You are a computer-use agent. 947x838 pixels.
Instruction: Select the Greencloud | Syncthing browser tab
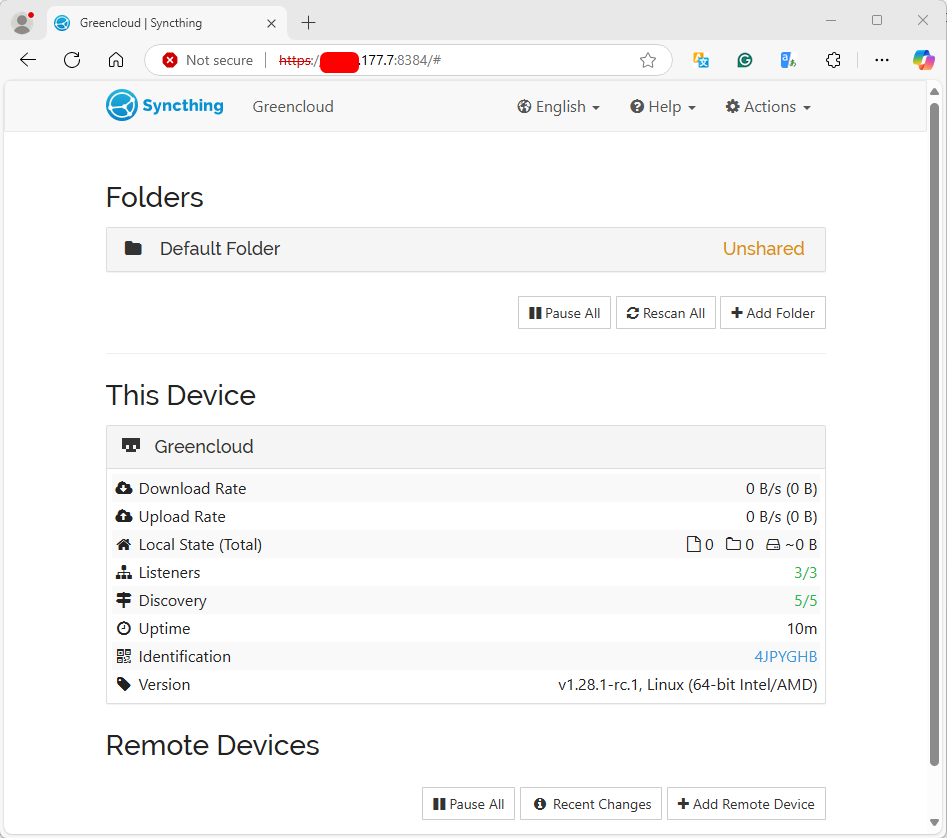pyautogui.click(x=165, y=23)
